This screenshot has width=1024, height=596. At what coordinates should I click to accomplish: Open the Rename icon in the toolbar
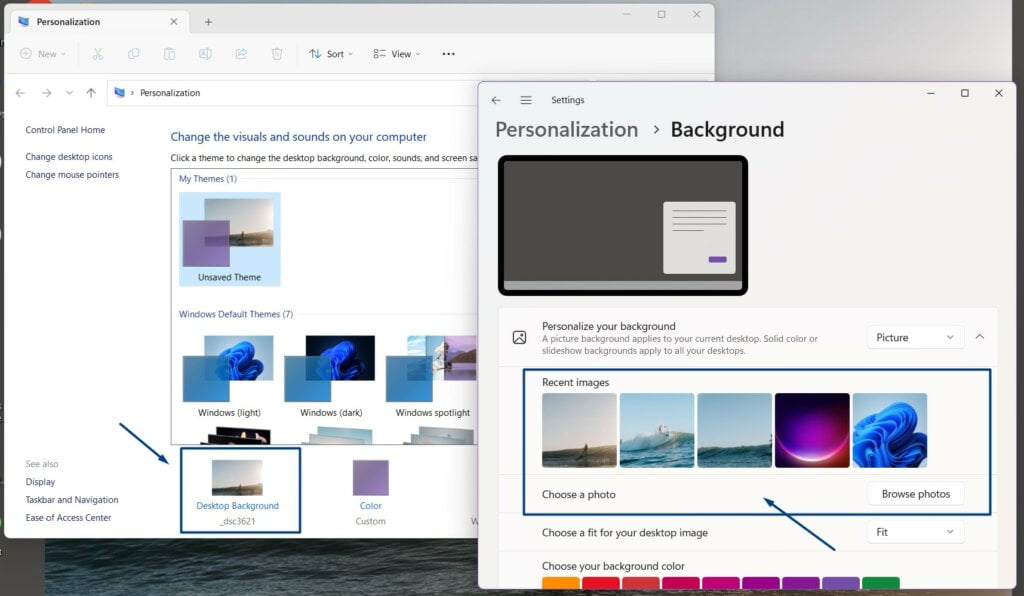click(x=205, y=54)
